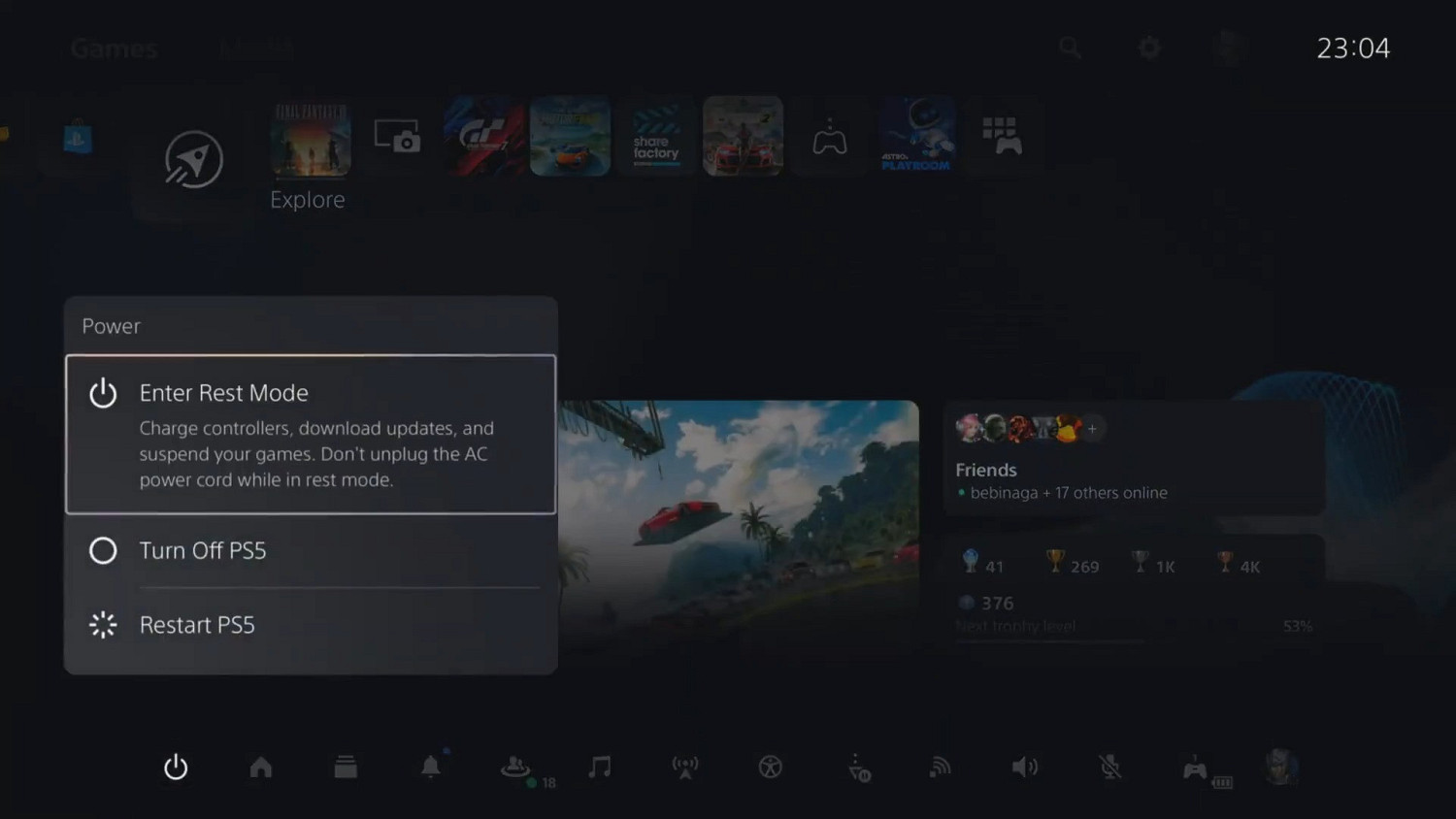Choose Turn Off PS5
Viewport: 1456px width, 819px height.
pos(311,550)
